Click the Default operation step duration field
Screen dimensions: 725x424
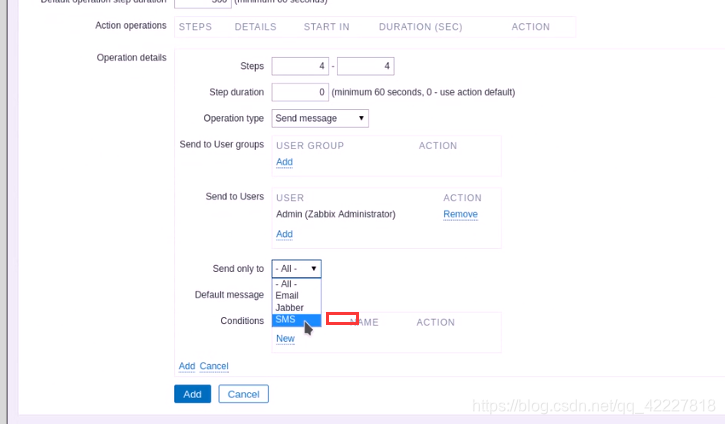pyautogui.click(x=203, y=2)
